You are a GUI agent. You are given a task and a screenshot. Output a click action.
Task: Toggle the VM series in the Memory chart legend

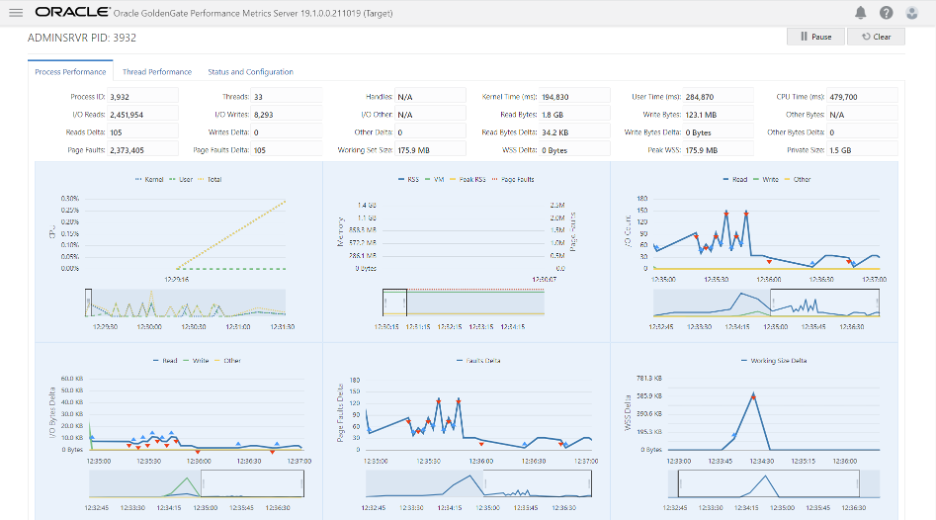435,179
